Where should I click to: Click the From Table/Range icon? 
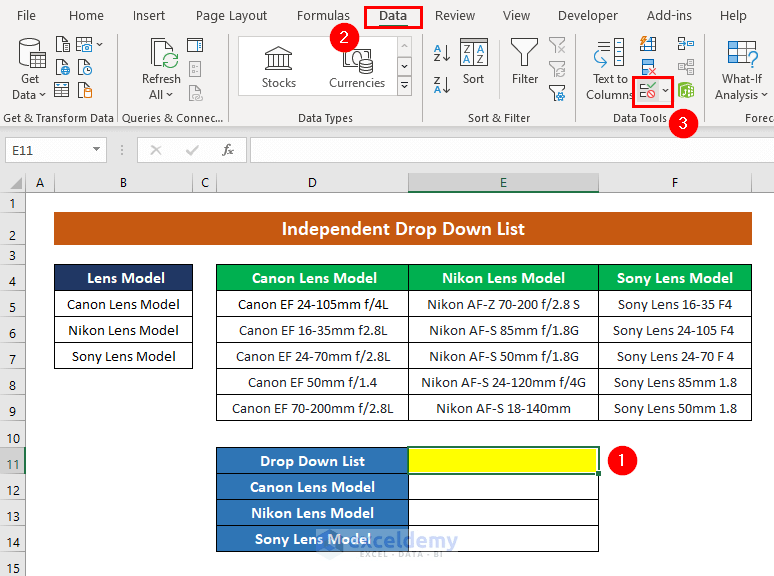62,90
